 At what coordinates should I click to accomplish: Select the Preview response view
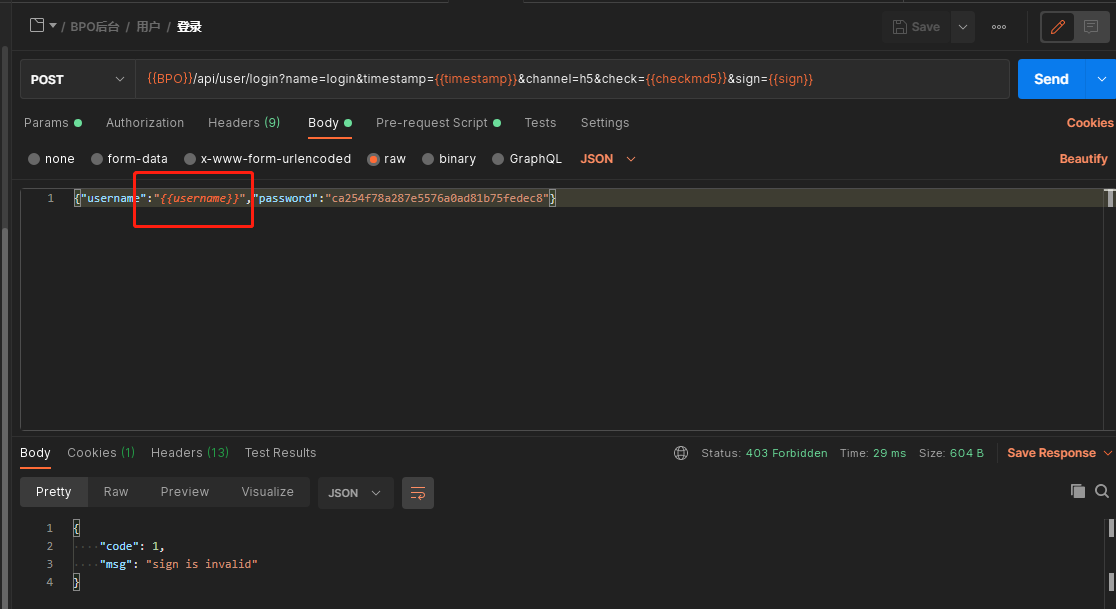pos(185,492)
